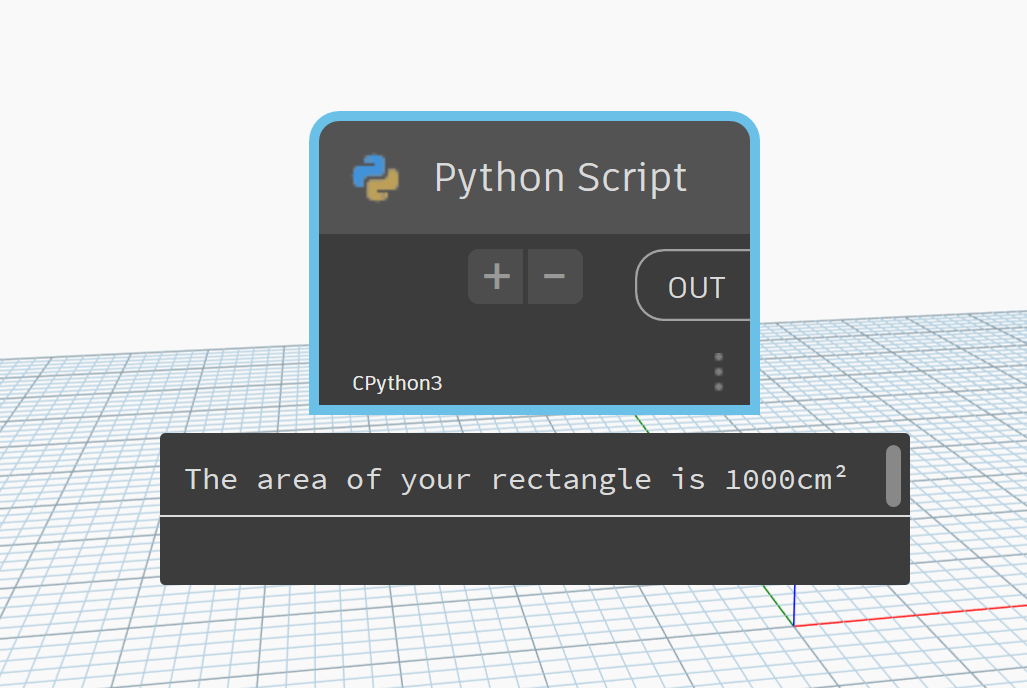
Task: Click the Python logo icon on the node
Action: coord(376,178)
